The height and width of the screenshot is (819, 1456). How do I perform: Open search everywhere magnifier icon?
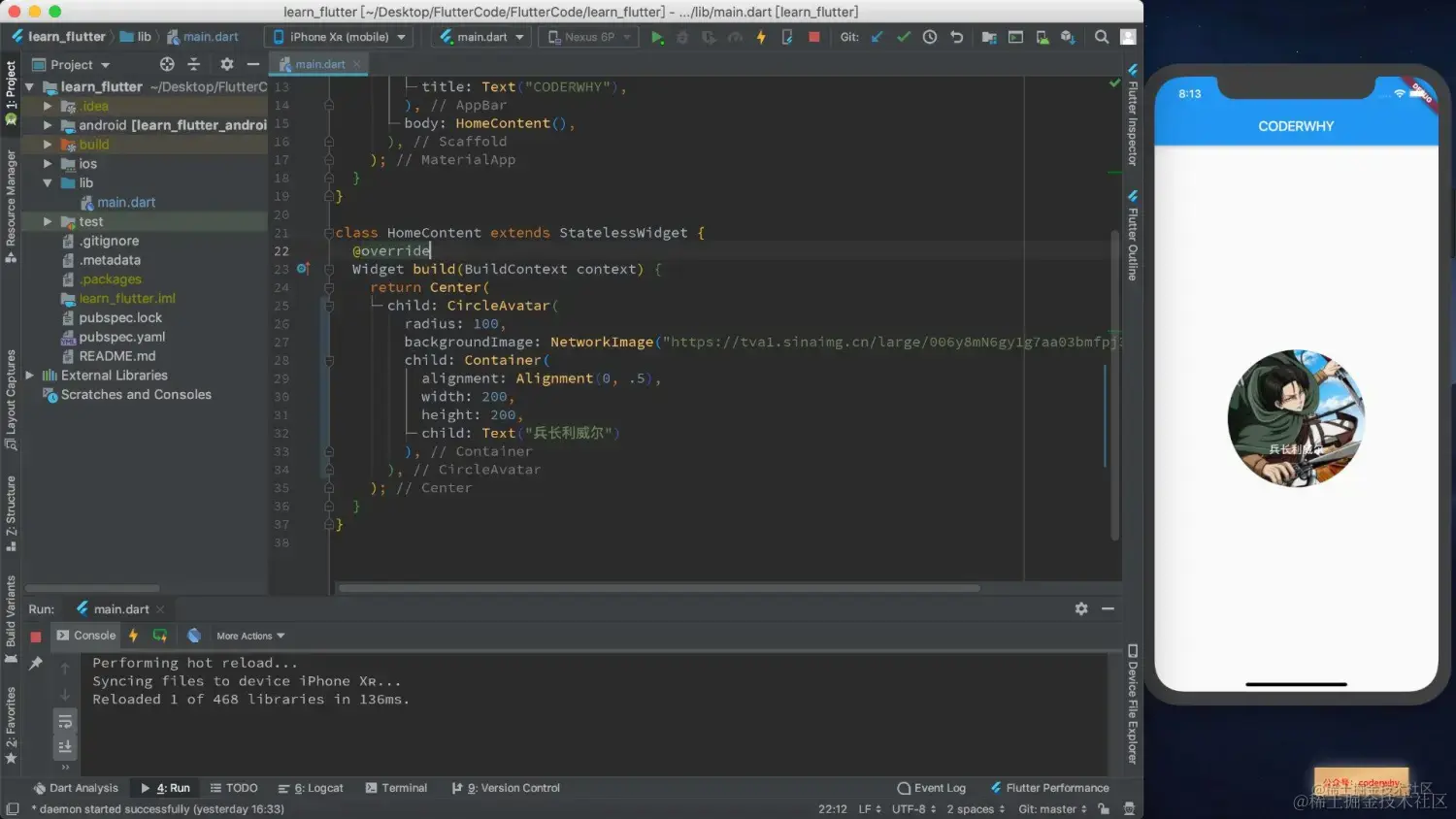point(1102,37)
